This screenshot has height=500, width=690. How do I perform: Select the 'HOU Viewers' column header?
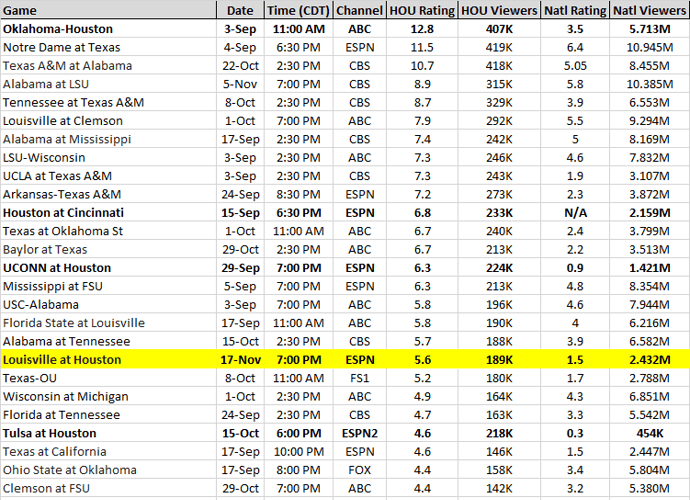click(x=499, y=10)
